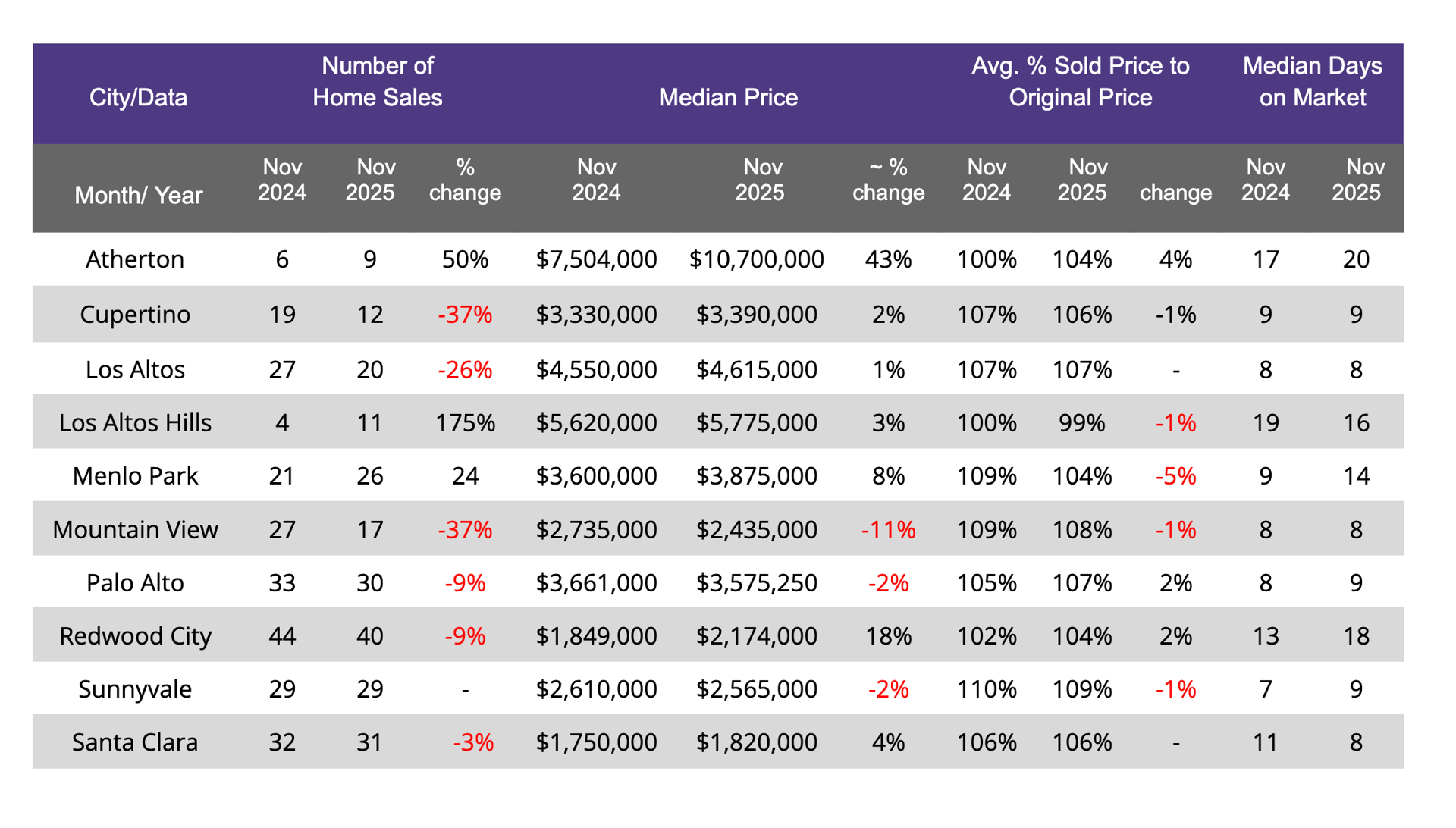
Task: Select the Cupertino row label
Action: click(x=135, y=314)
